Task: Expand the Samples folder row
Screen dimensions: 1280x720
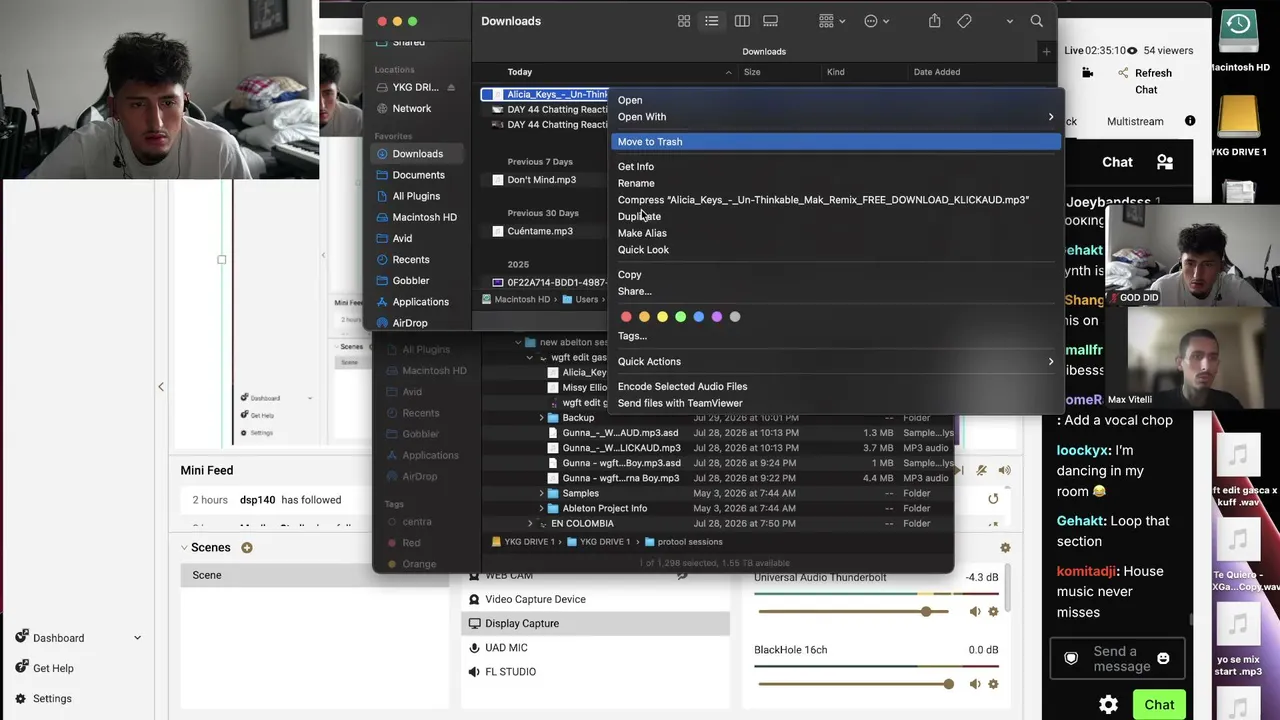Action: point(542,493)
